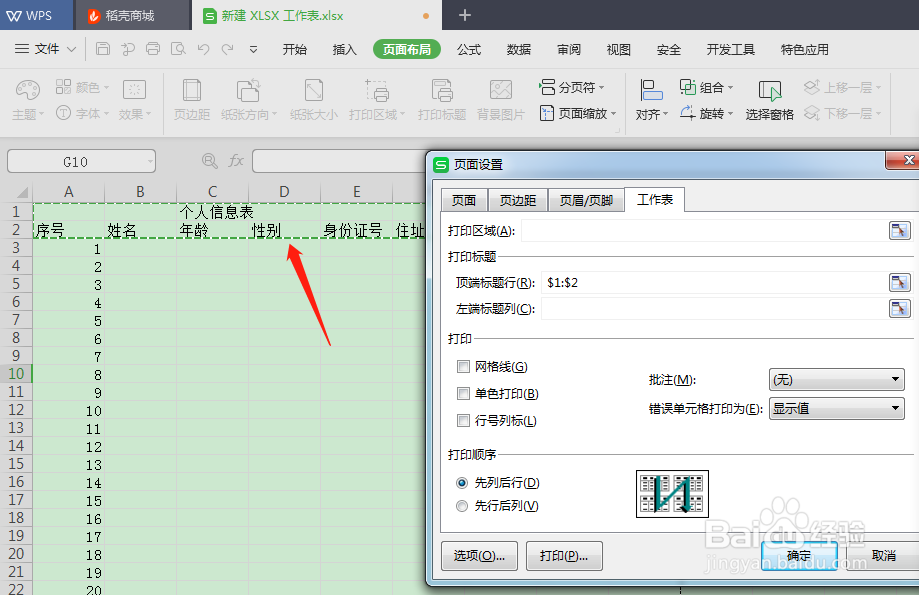919x595 pixels.
Task: Click the 选项 options button
Action: (479, 556)
